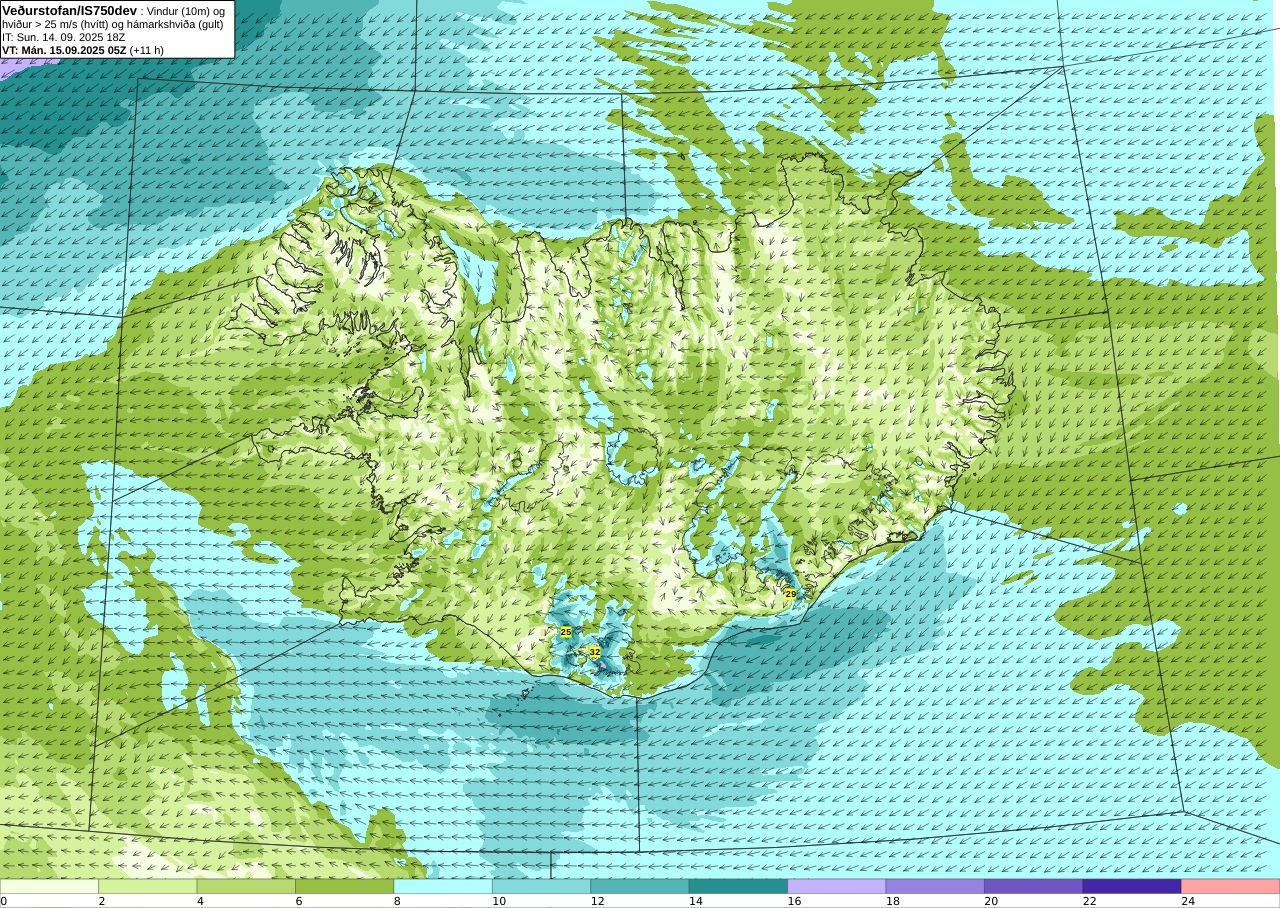Click the 'VT: Mán. 15.09.2025 05Z' line

[64, 50]
